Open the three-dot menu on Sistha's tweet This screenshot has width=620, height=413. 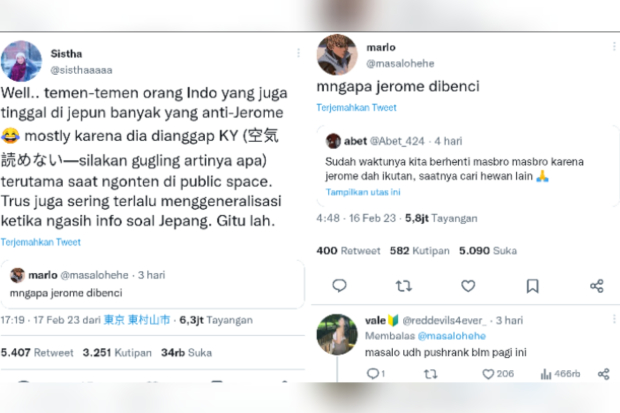[298, 53]
